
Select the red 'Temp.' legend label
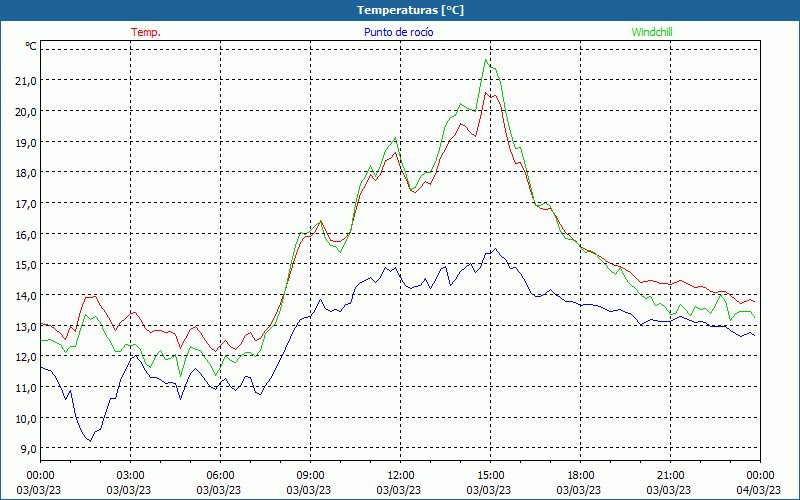pos(146,32)
